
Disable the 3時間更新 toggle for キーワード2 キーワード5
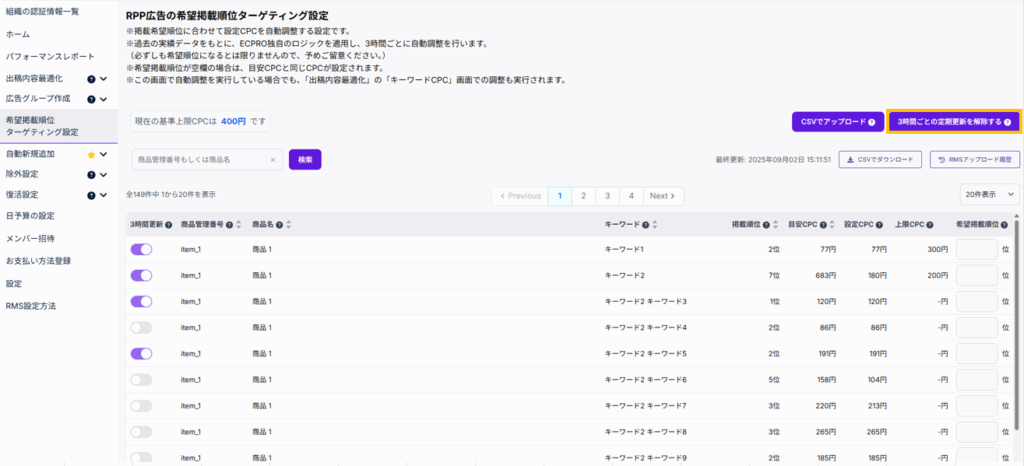[x=141, y=353]
